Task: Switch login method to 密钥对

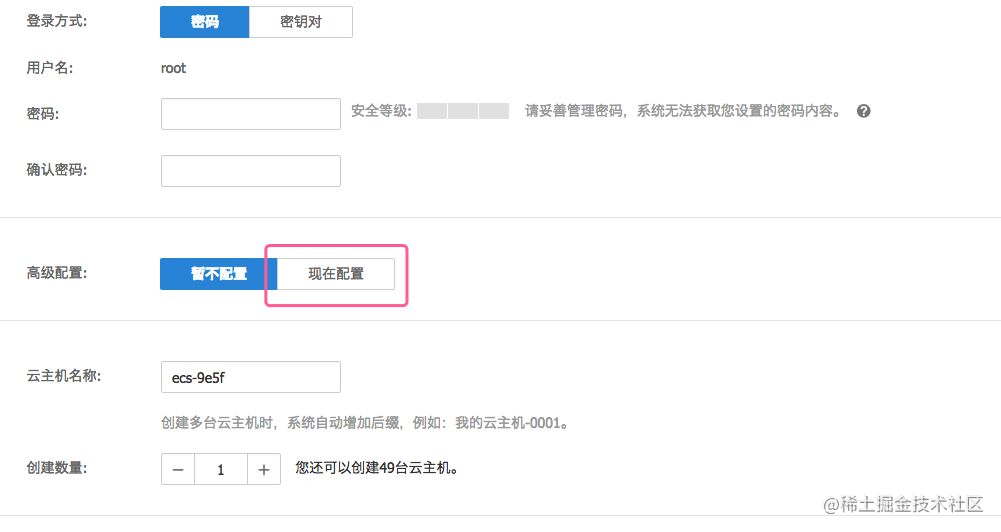Action: tap(301, 22)
